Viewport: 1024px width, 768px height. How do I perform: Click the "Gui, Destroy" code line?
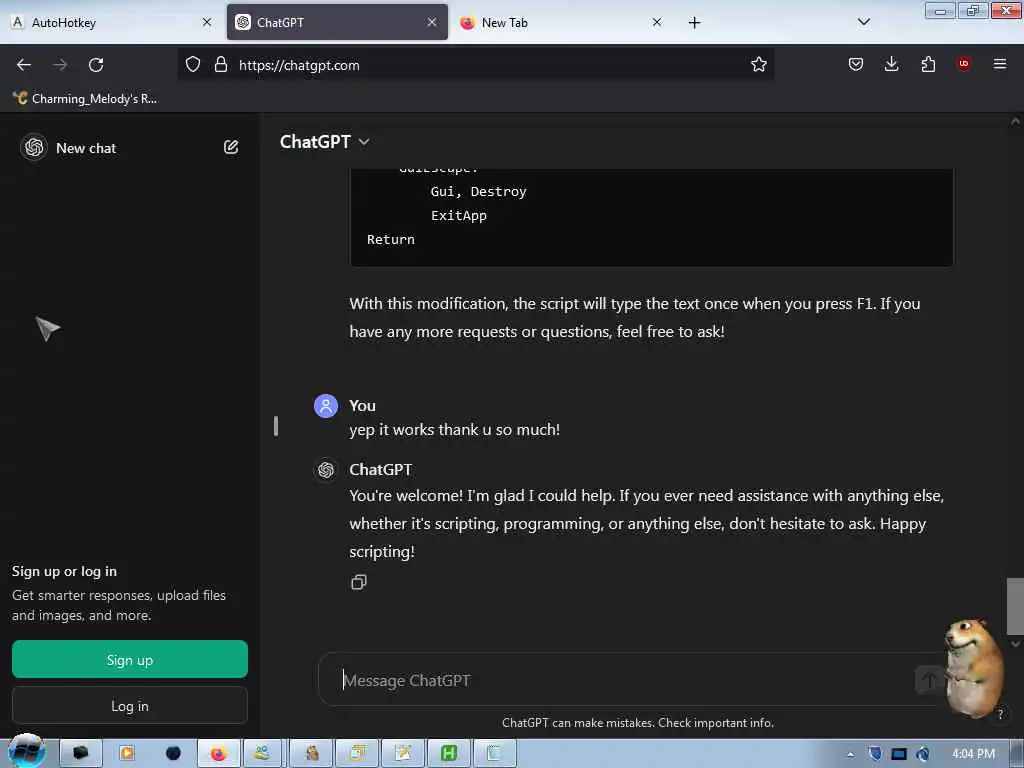tap(479, 191)
